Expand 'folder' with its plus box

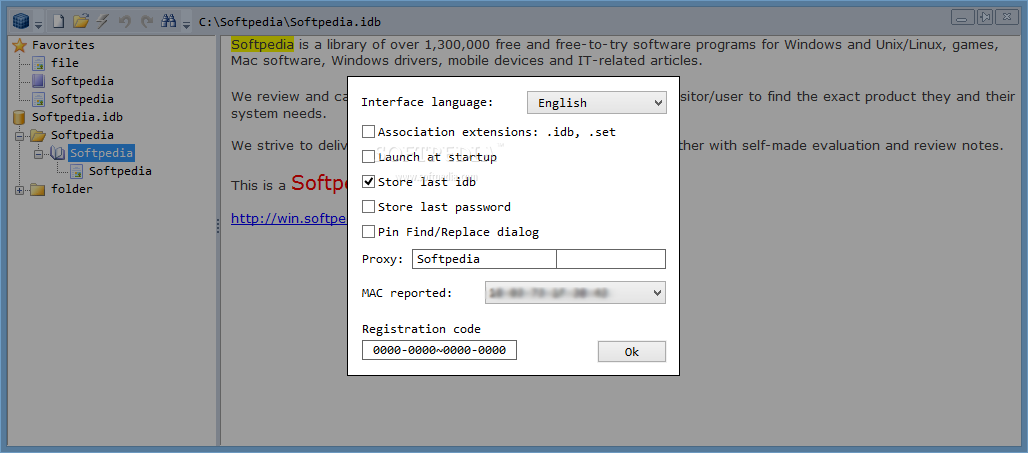[x=19, y=189]
